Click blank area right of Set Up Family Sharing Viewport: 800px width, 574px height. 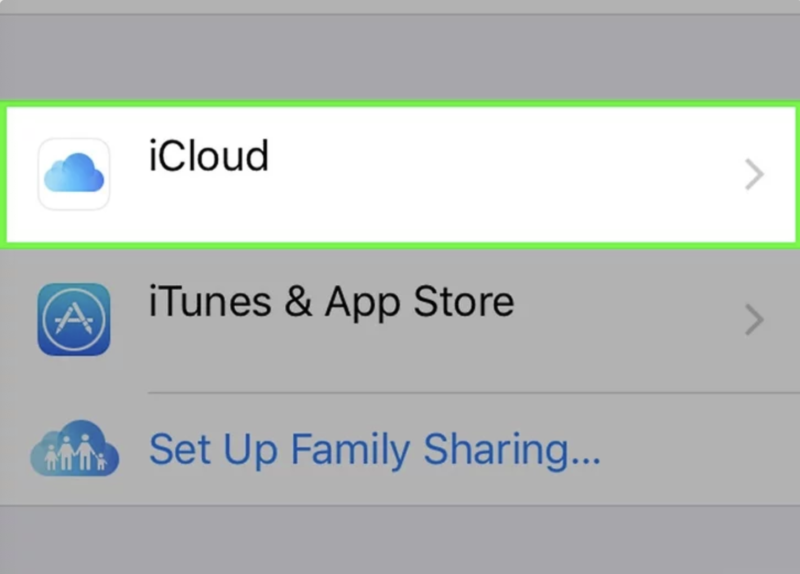pos(700,452)
